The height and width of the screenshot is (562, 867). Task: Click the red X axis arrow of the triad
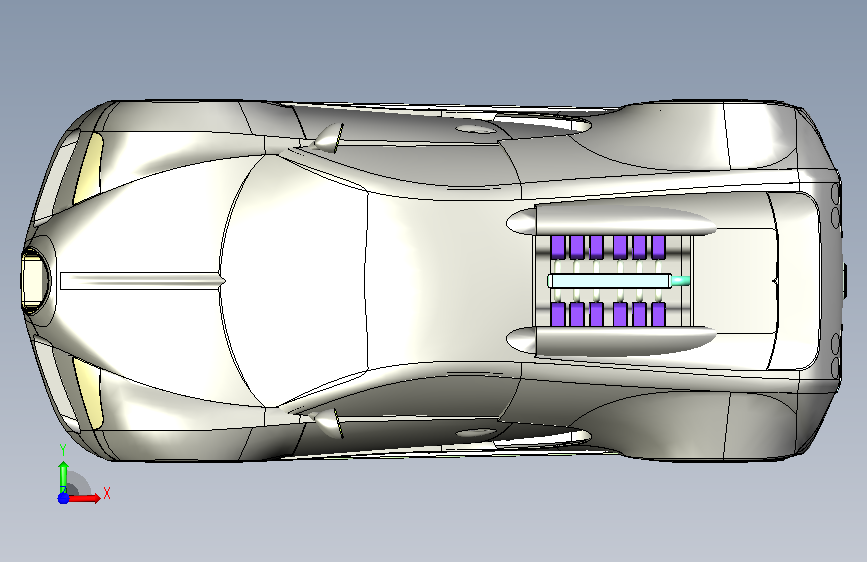[x=84, y=498]
